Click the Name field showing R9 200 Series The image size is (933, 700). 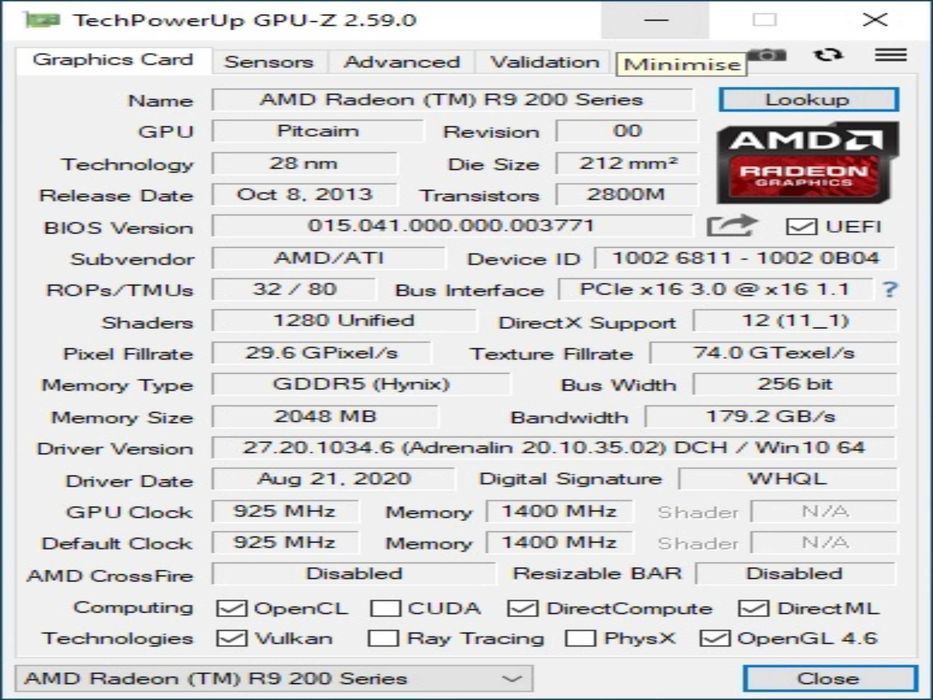[x=452, y=99]
